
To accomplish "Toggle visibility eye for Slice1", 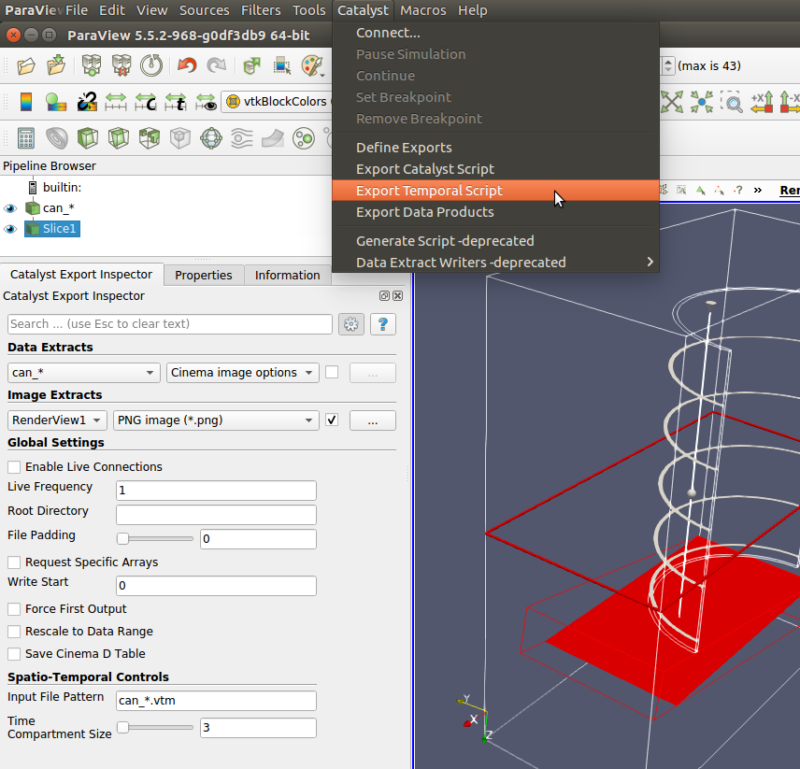I will point(11,229).
